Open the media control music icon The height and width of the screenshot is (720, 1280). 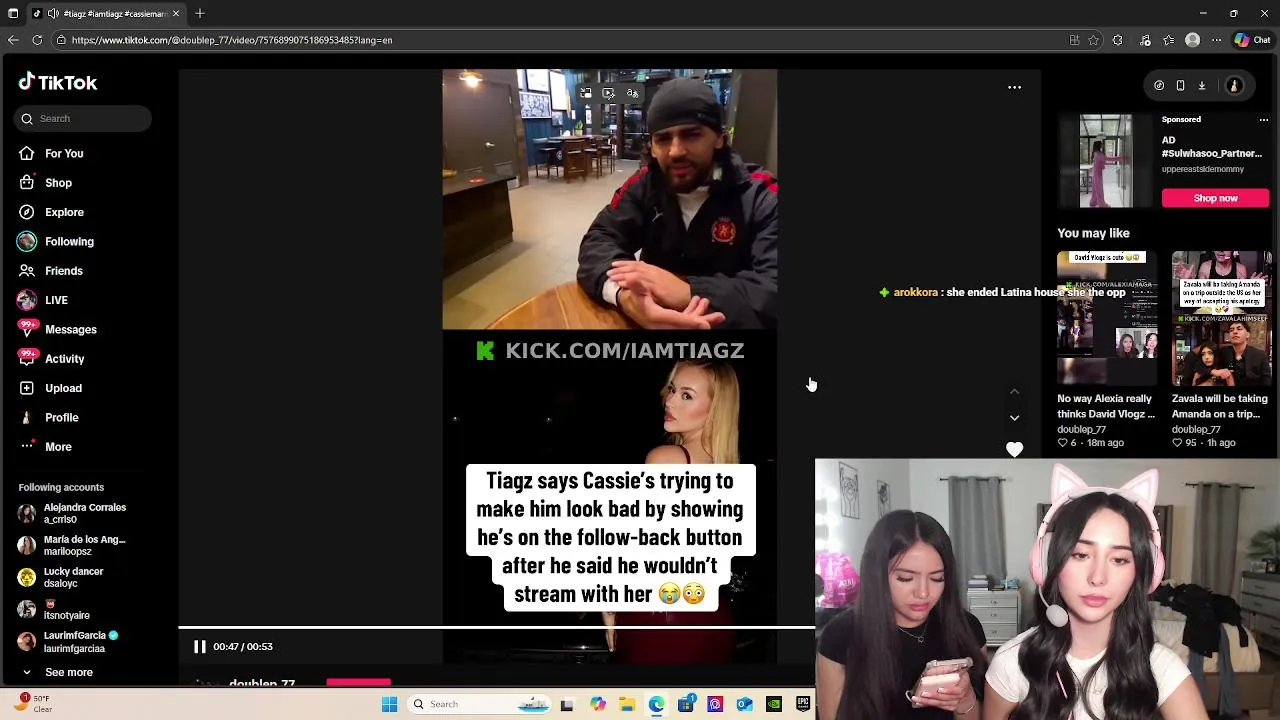tap(1145, 40)
